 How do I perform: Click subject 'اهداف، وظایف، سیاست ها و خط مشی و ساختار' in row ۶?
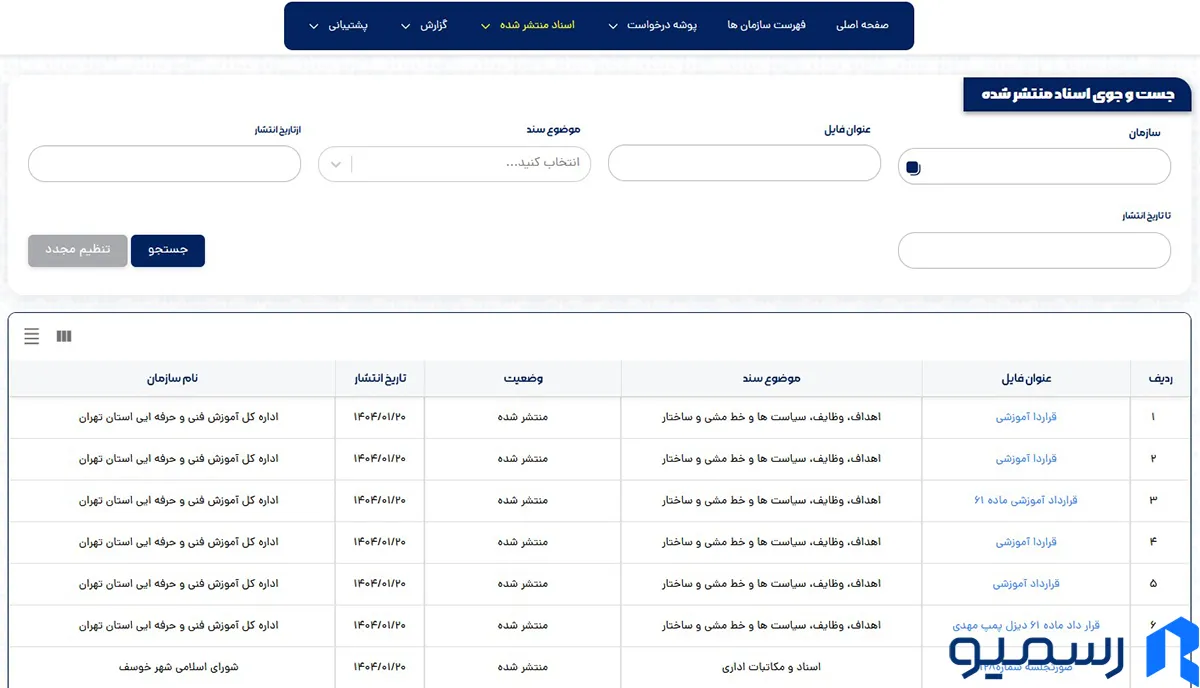[771, 625]
